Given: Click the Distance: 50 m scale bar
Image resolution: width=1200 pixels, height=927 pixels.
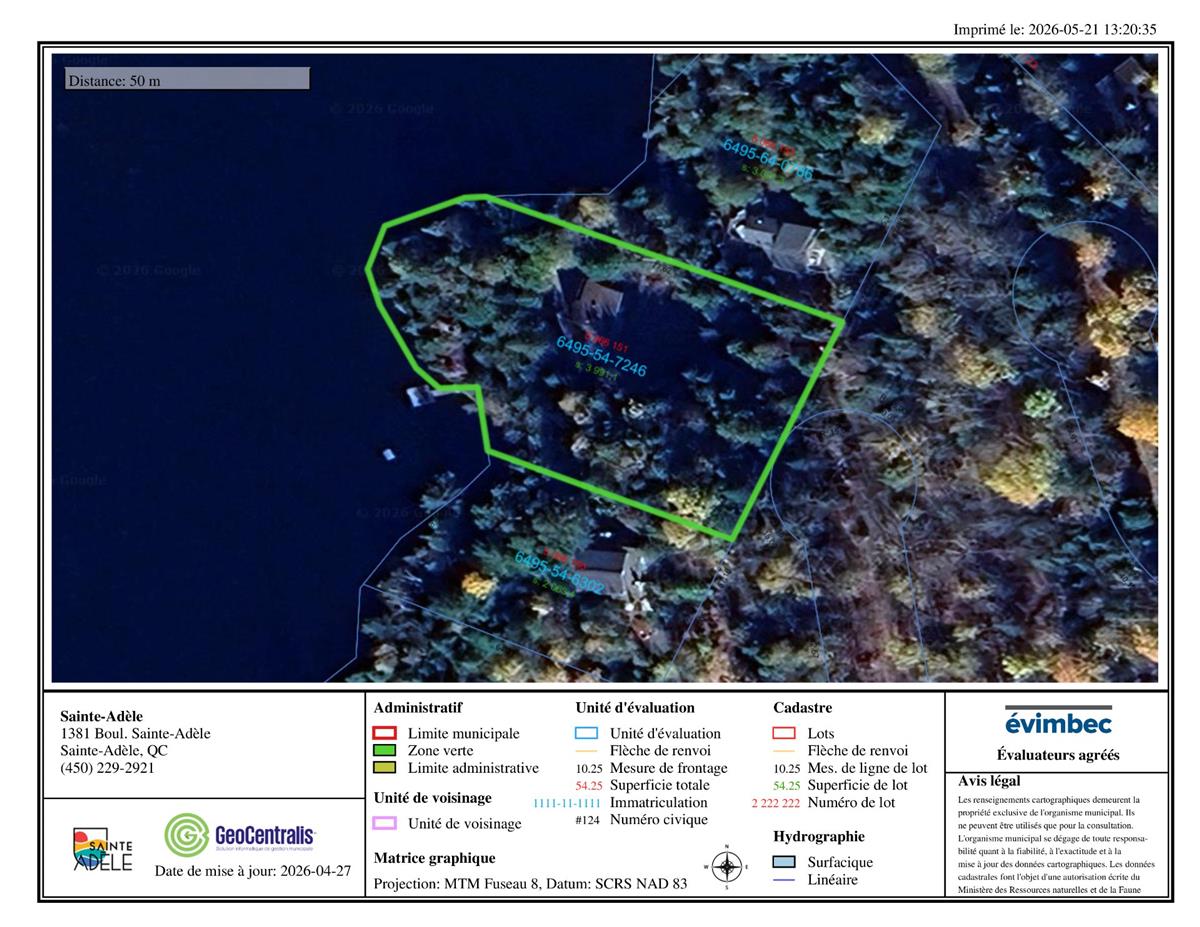Looking at the screenshot, I should pos(187,80).
